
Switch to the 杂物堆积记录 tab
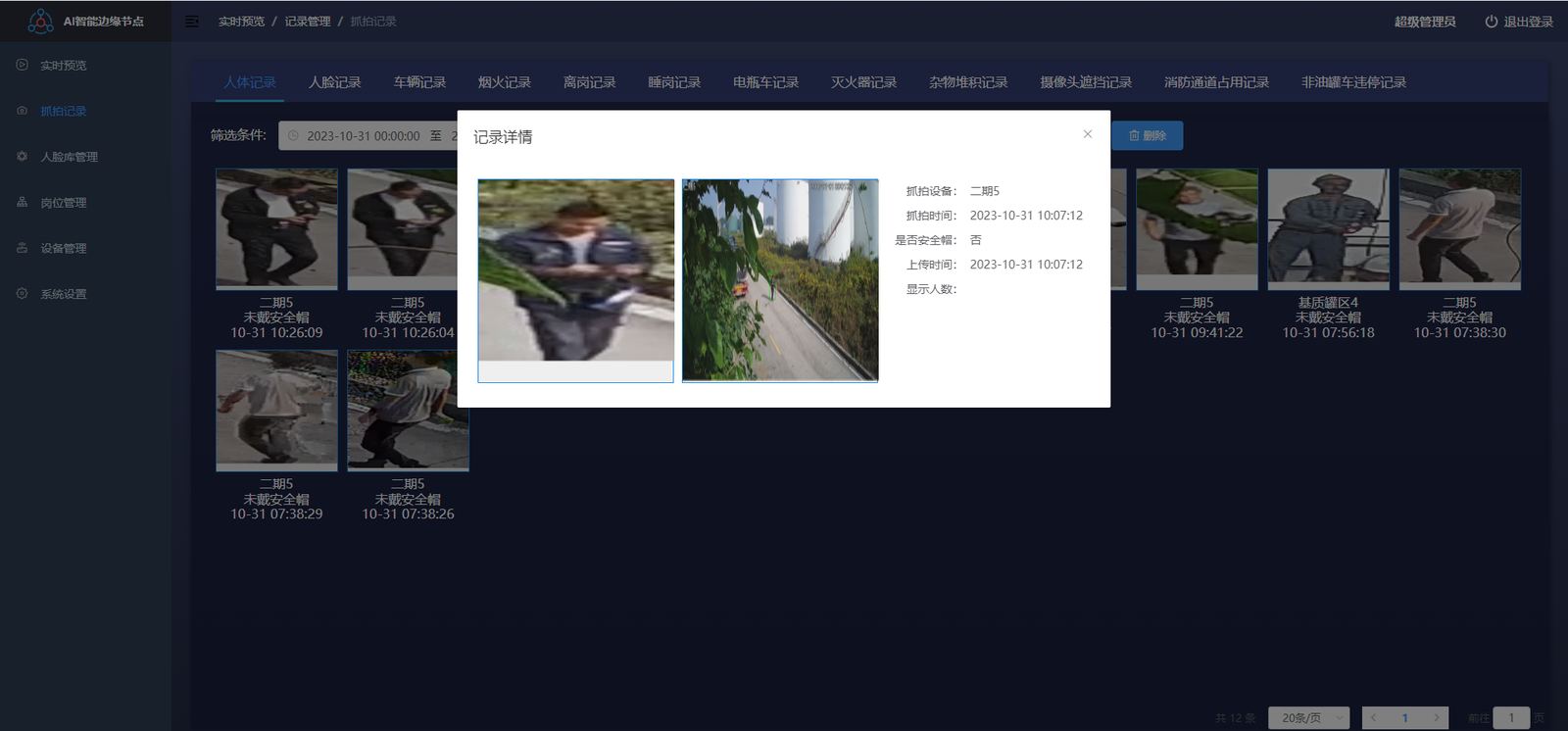pos(968,82)
